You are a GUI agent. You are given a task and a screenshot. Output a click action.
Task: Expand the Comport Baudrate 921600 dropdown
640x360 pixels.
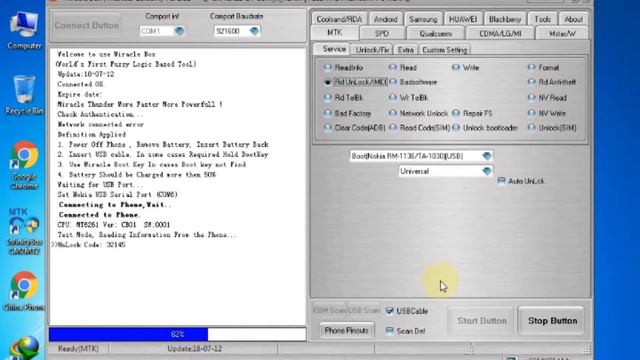pyautogui.click(x=254, y=31)
